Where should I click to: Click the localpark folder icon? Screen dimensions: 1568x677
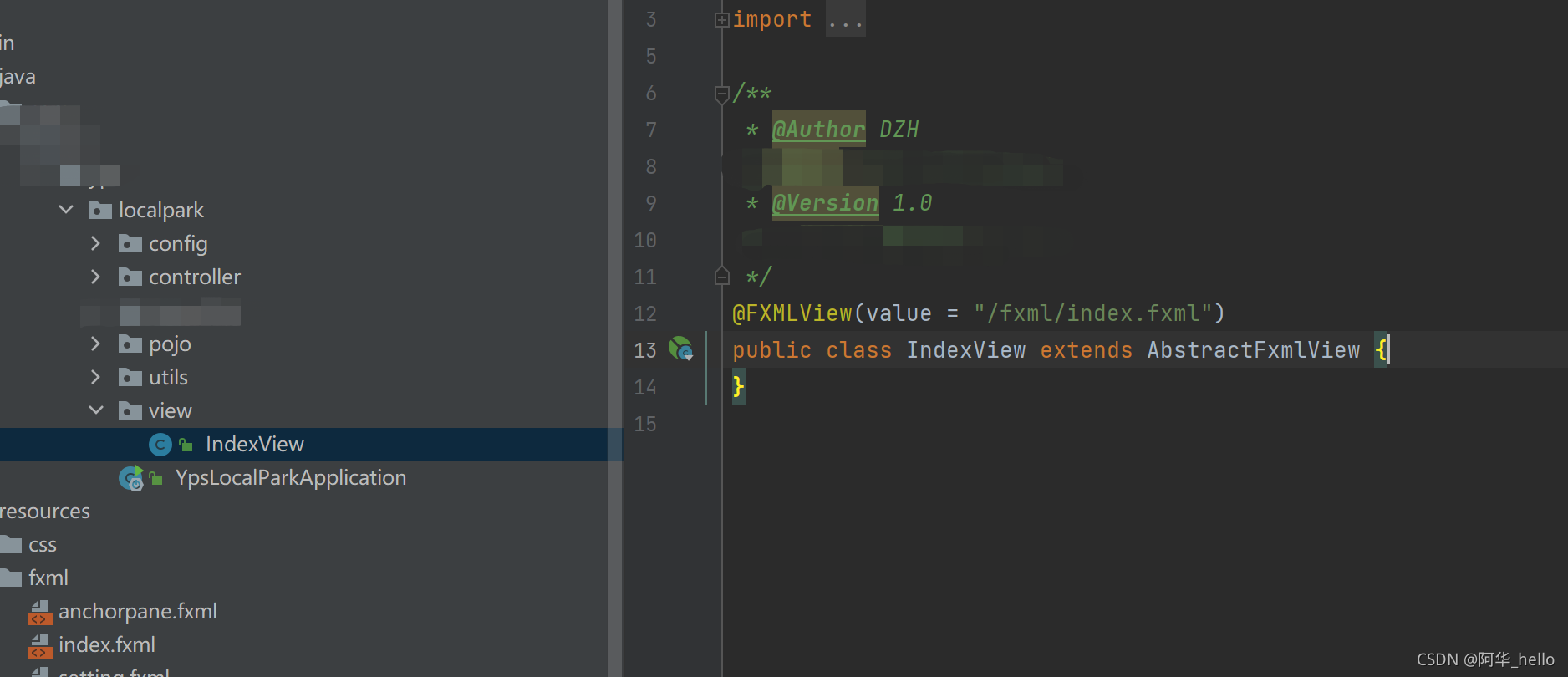[99, 210]
